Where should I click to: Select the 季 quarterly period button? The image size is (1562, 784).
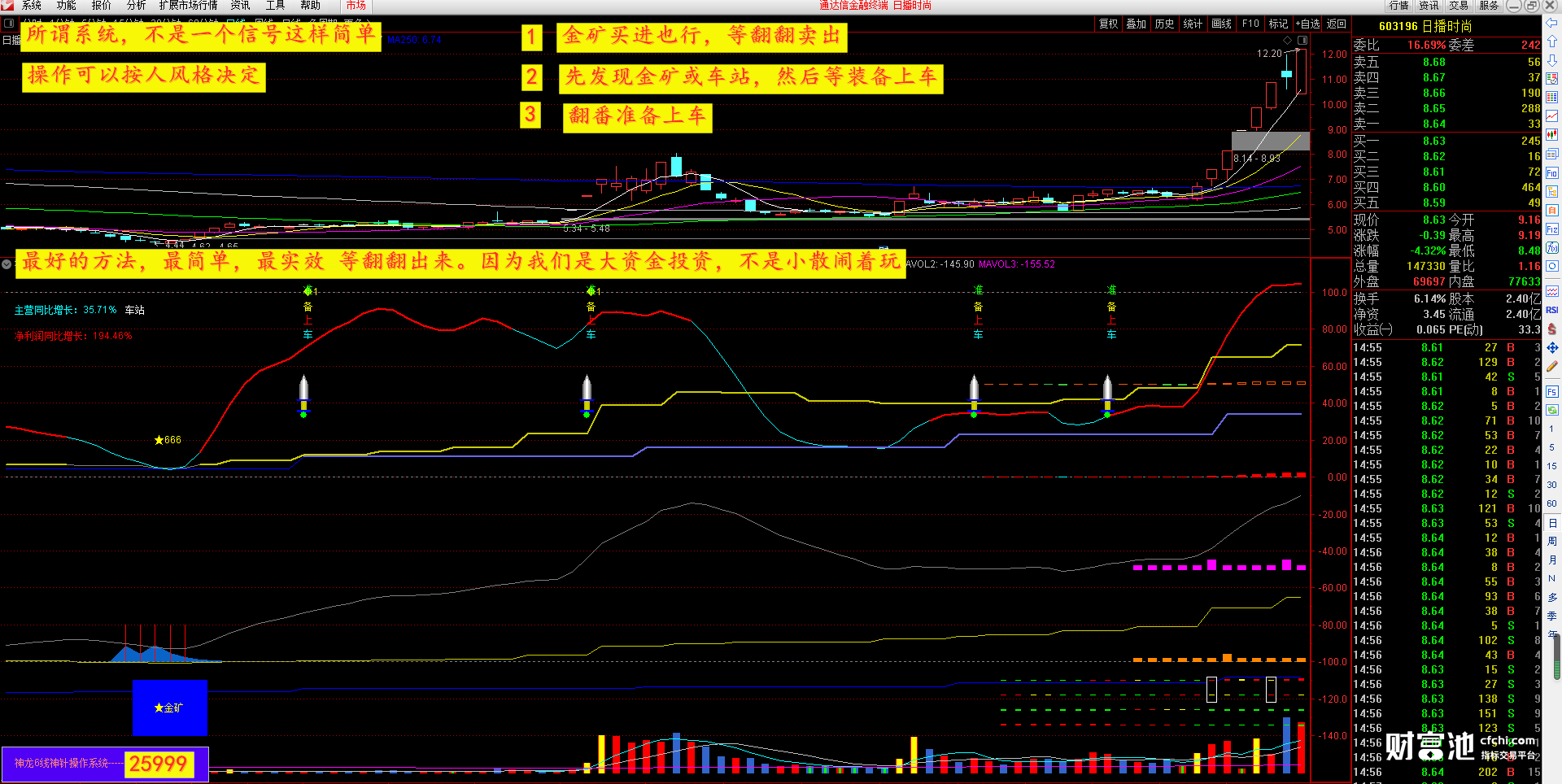1552,616
